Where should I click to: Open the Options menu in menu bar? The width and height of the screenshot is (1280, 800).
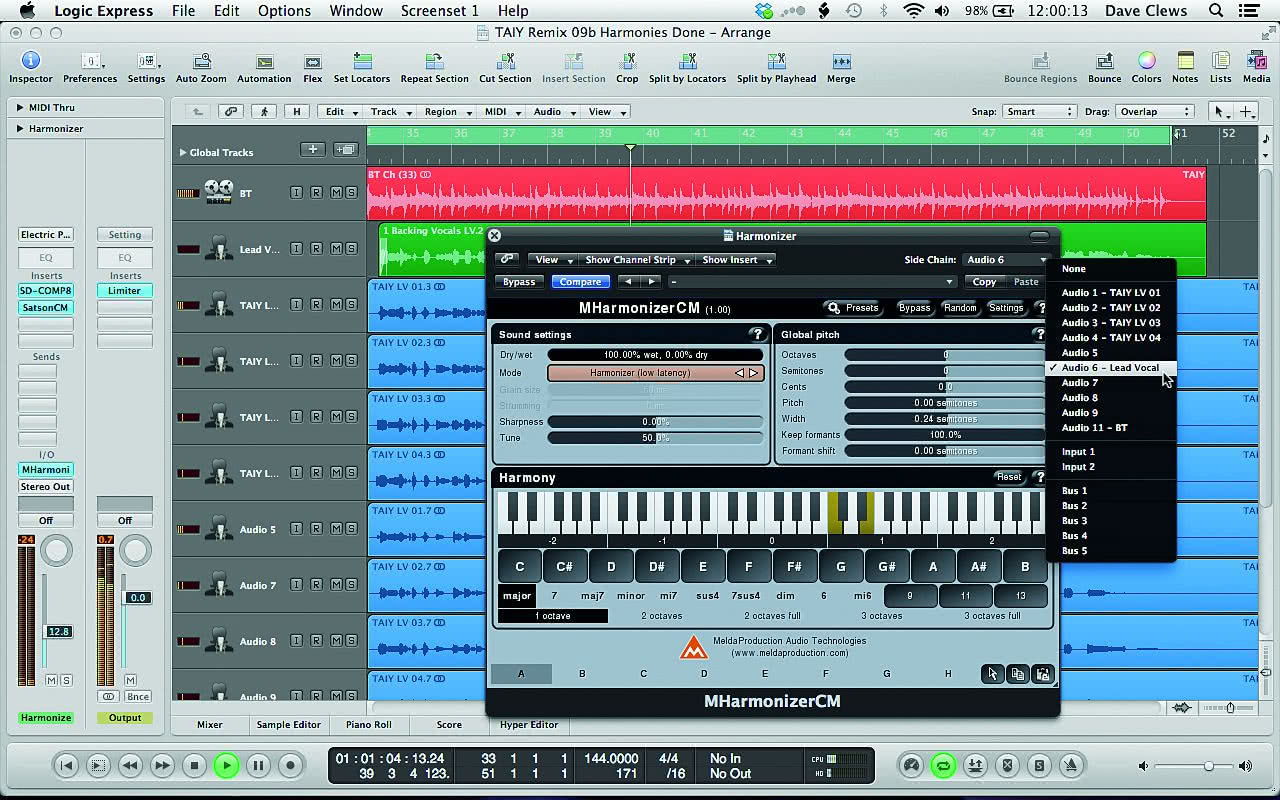tap(284, 11)
